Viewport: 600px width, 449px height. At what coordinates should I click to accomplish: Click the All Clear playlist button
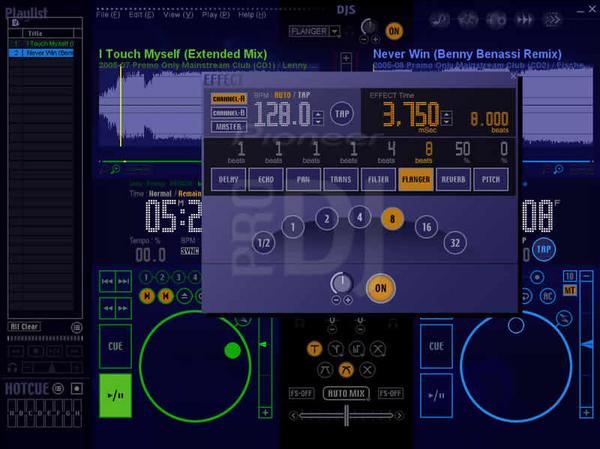24,327
